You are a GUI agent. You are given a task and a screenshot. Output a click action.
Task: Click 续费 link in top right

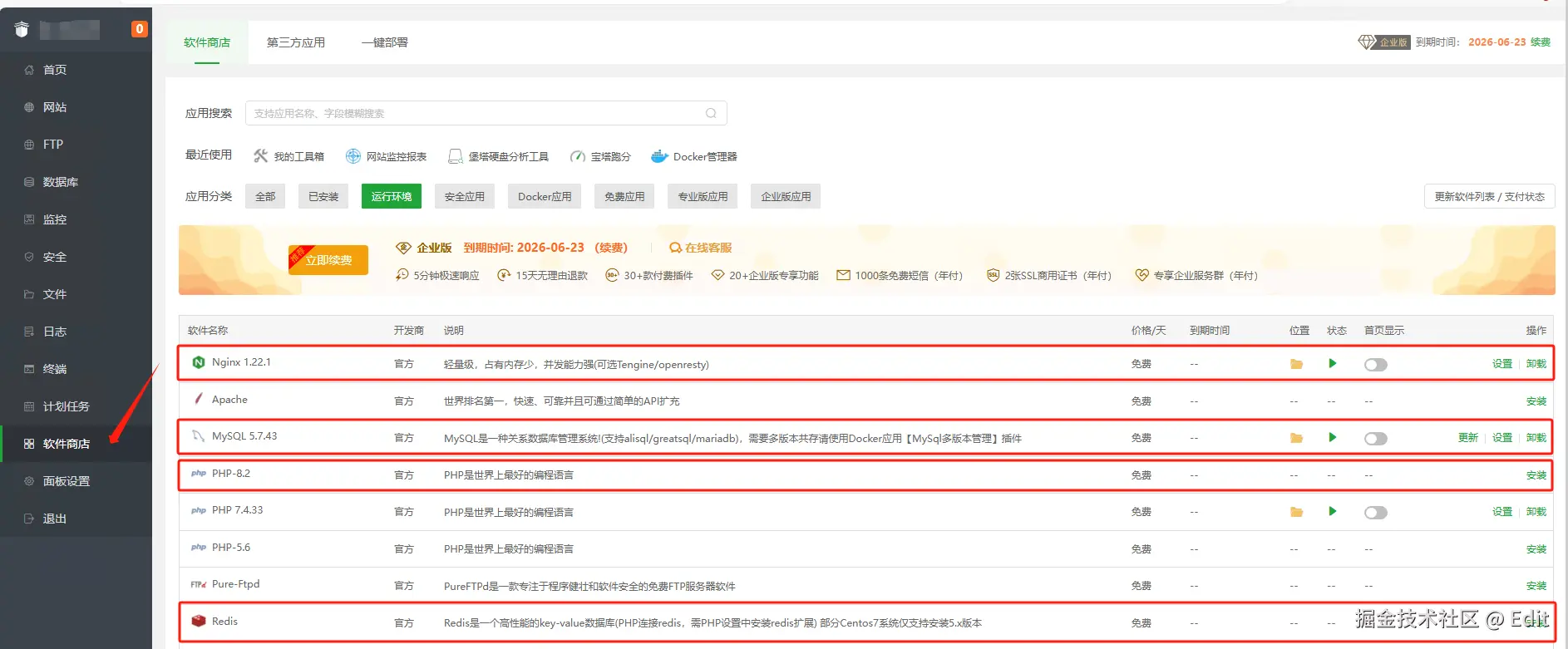pyautogui.click(x=1541, y=42)
